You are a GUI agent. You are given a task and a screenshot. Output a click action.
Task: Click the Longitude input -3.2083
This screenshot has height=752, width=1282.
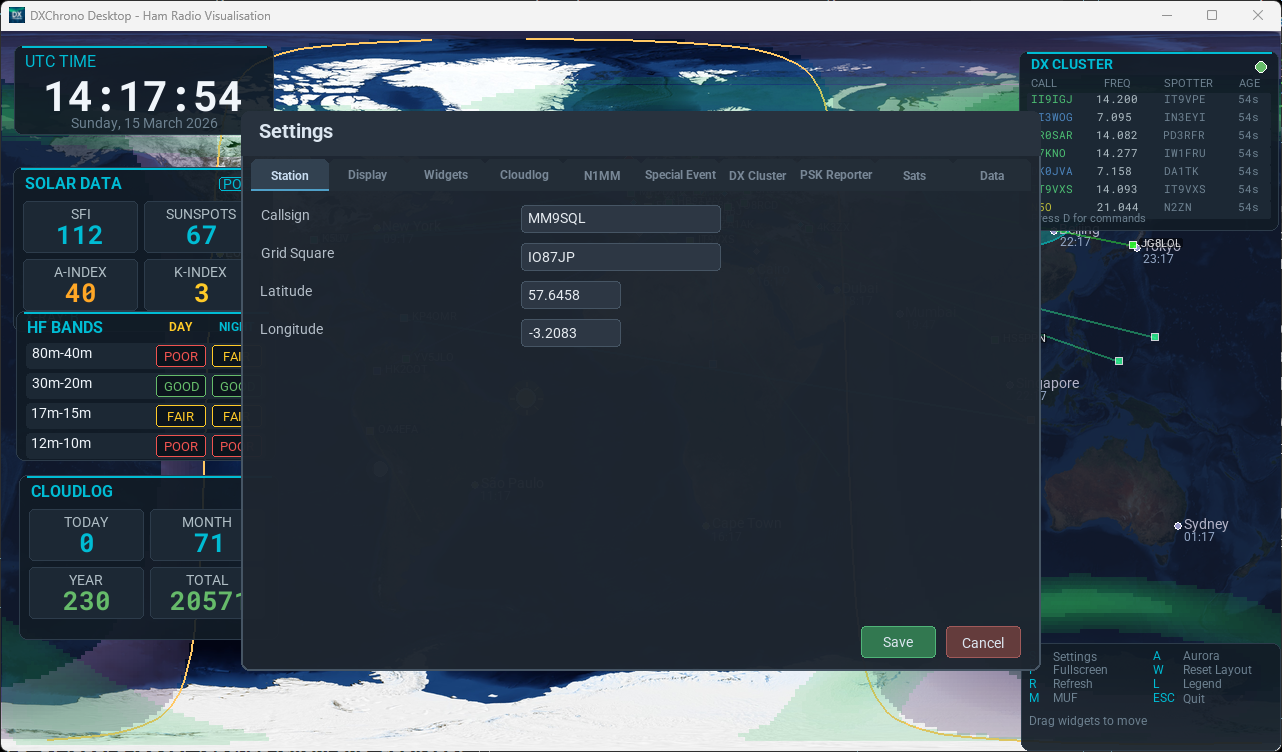(571, 333)
